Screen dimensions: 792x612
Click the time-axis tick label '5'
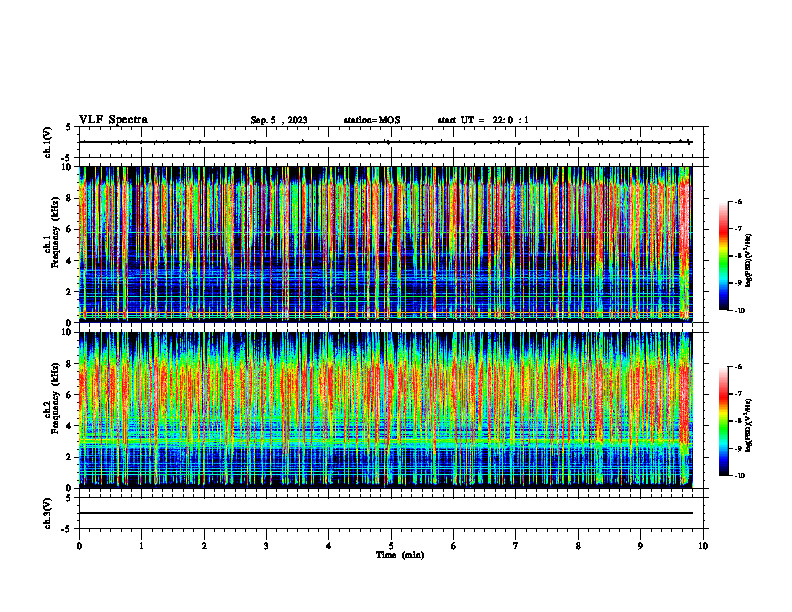click(x=391, y=546)
